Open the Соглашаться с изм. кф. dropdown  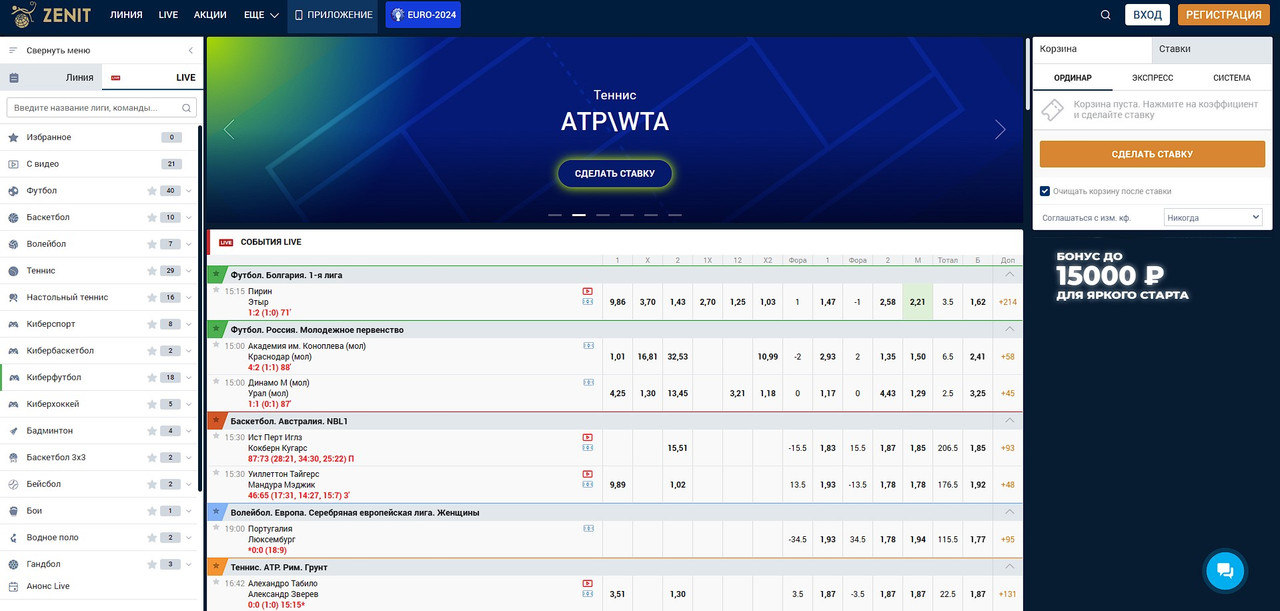1213,217
